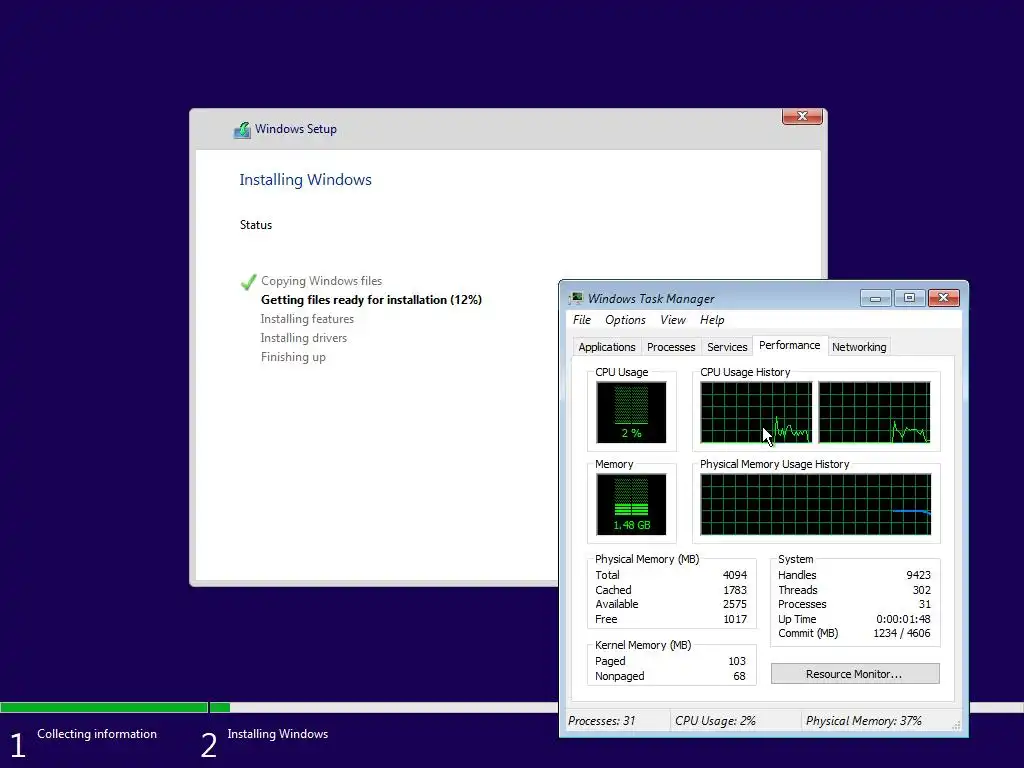This screenshot has width=1024, height=768.
Task: Click the Physical Memory Total value 4094
Action: (735, 575)
